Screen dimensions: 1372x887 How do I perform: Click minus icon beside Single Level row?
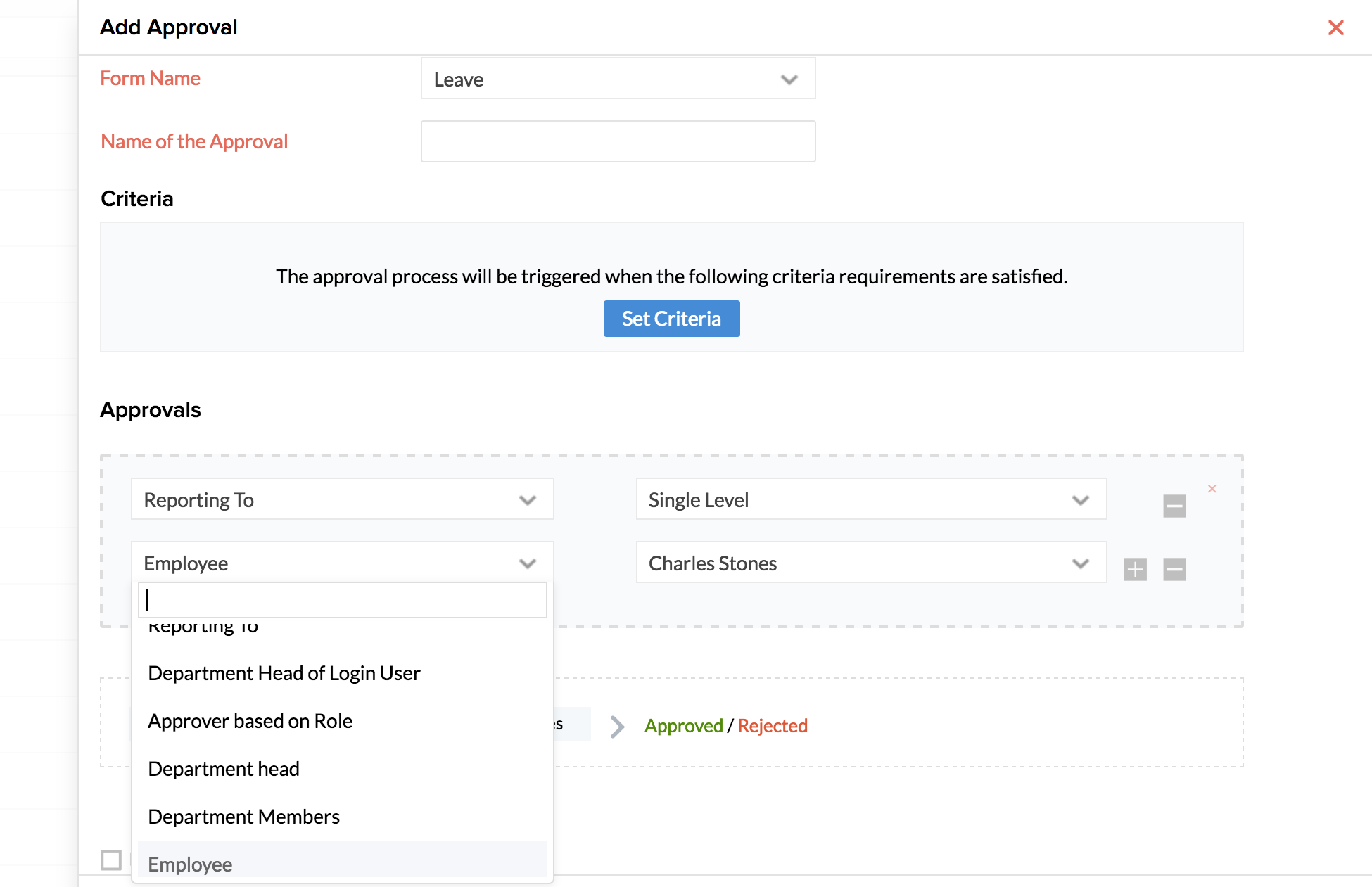(x=1174, y=506)
